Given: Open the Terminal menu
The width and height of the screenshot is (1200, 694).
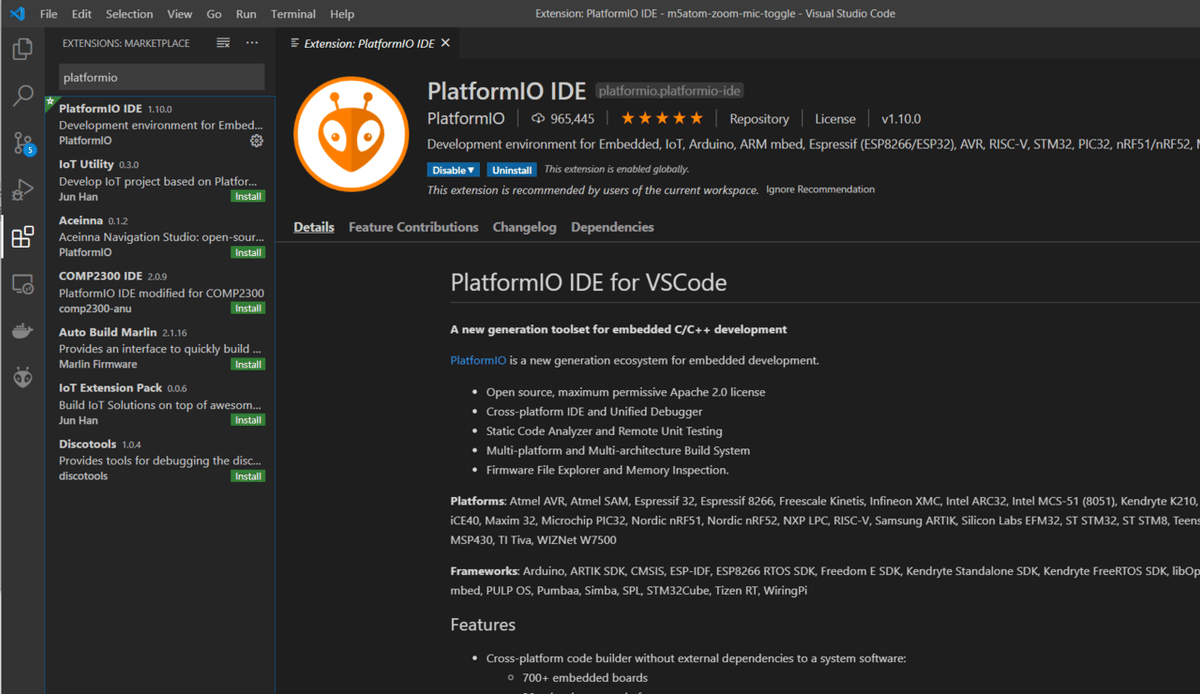Looking at the screenshot, I should [x=293, y=14].
